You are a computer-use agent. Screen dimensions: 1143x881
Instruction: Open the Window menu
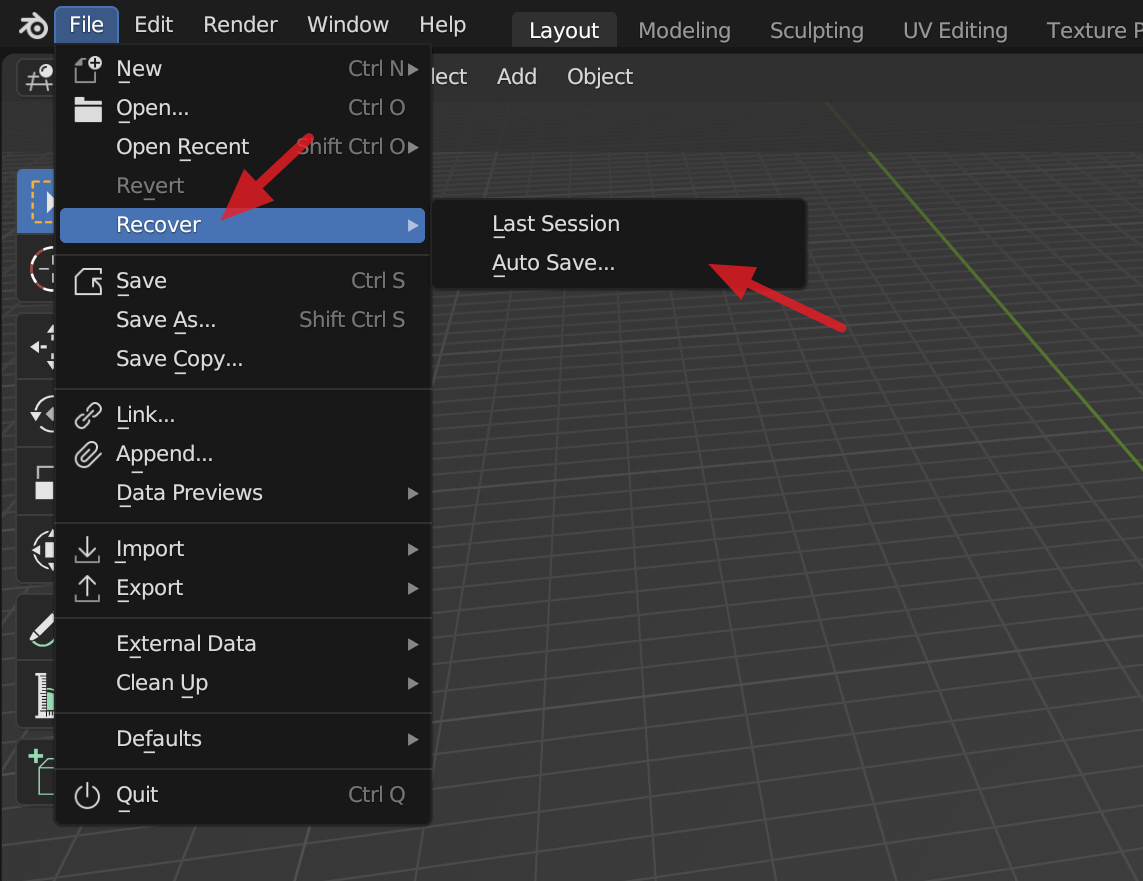click(x=348, y=25)
